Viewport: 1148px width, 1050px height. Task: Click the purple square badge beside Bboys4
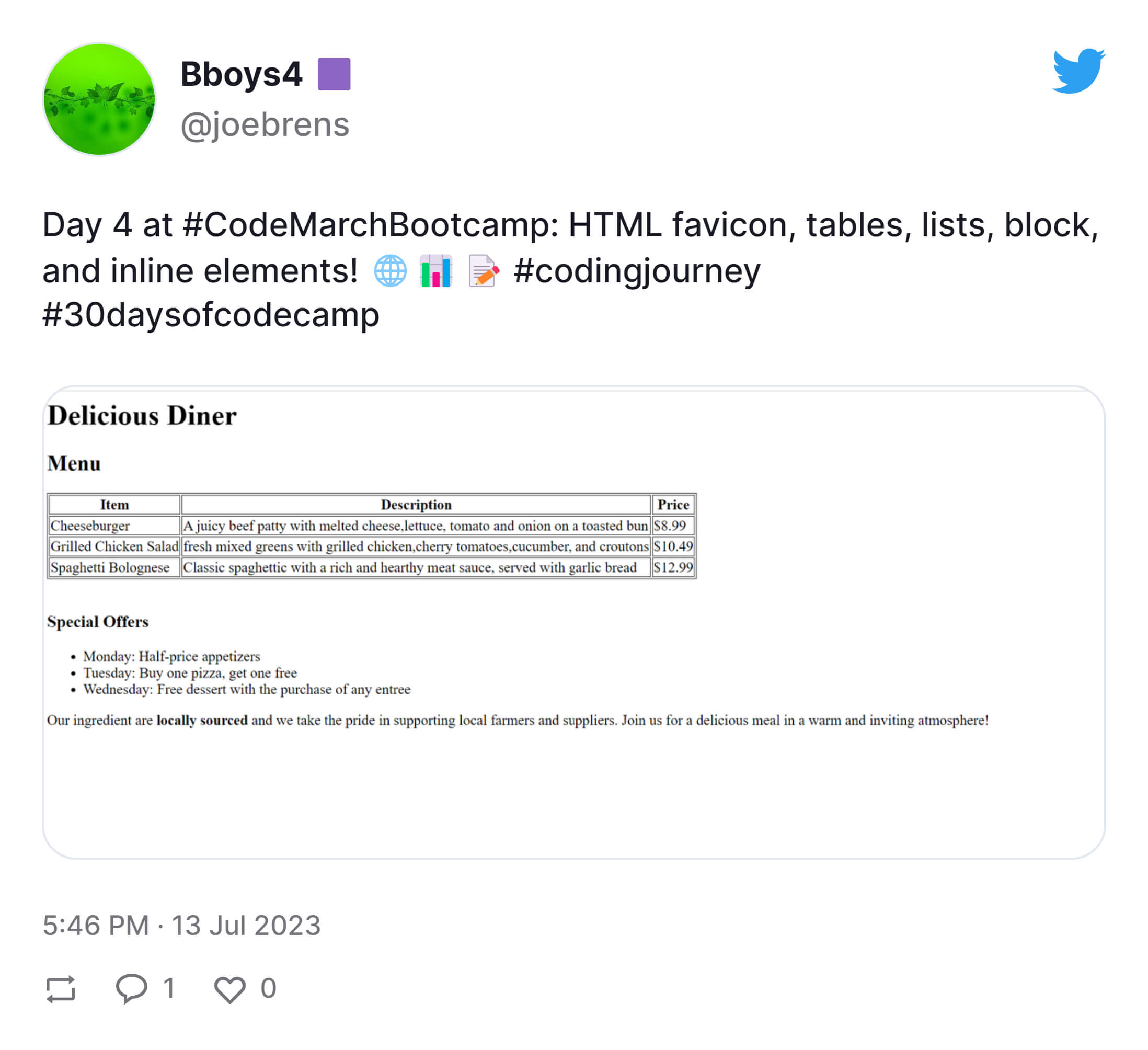pyautogui.click(x=334, y=74)
